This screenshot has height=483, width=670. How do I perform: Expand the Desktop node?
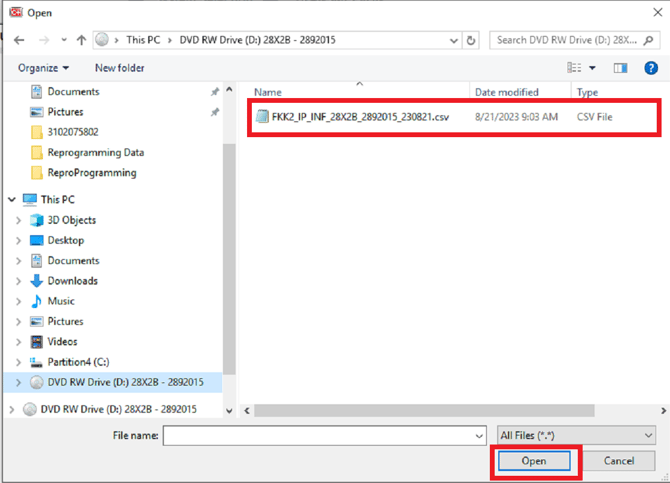(18, 241)
